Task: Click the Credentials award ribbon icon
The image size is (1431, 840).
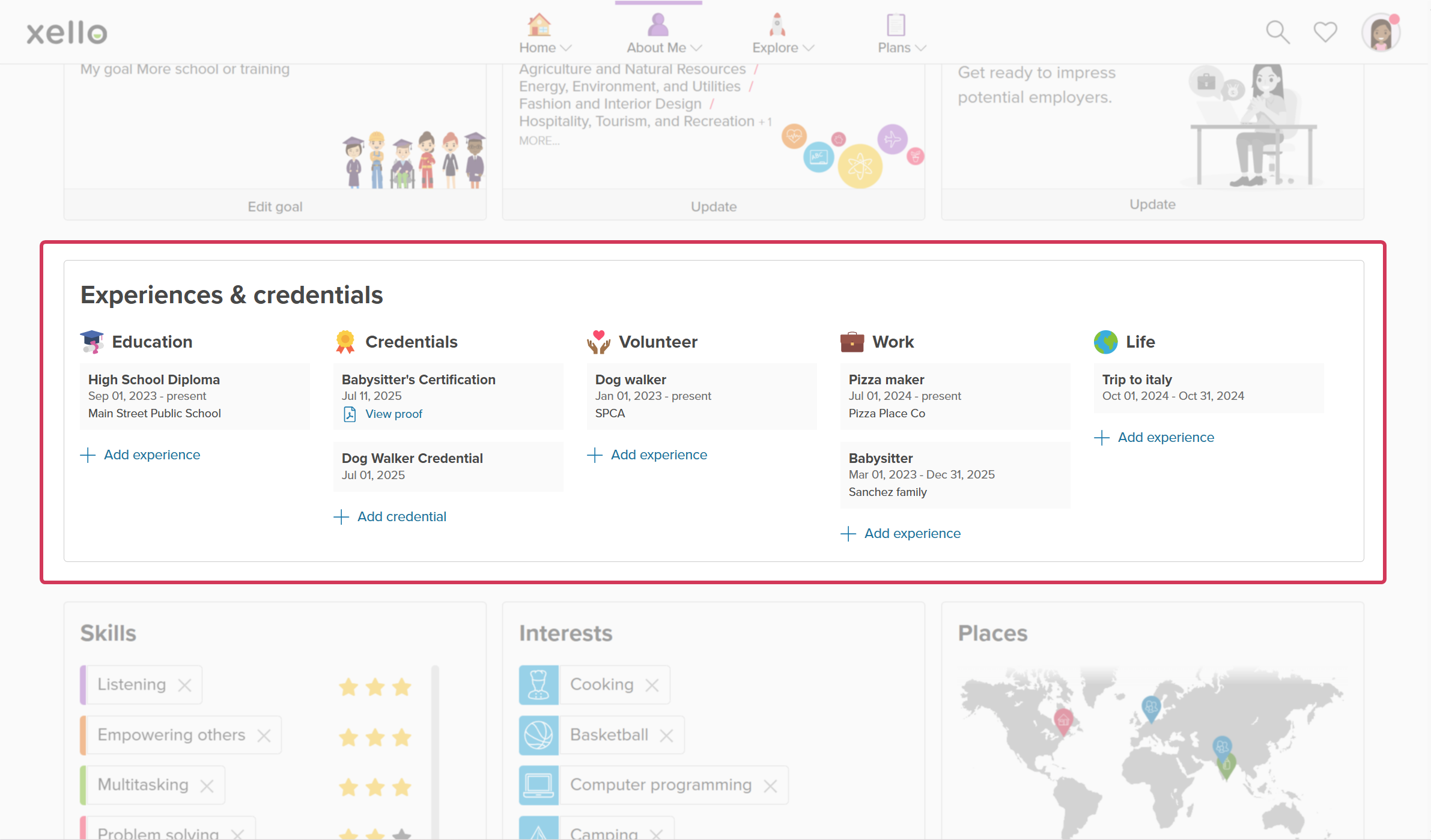Action: (346, 341)
